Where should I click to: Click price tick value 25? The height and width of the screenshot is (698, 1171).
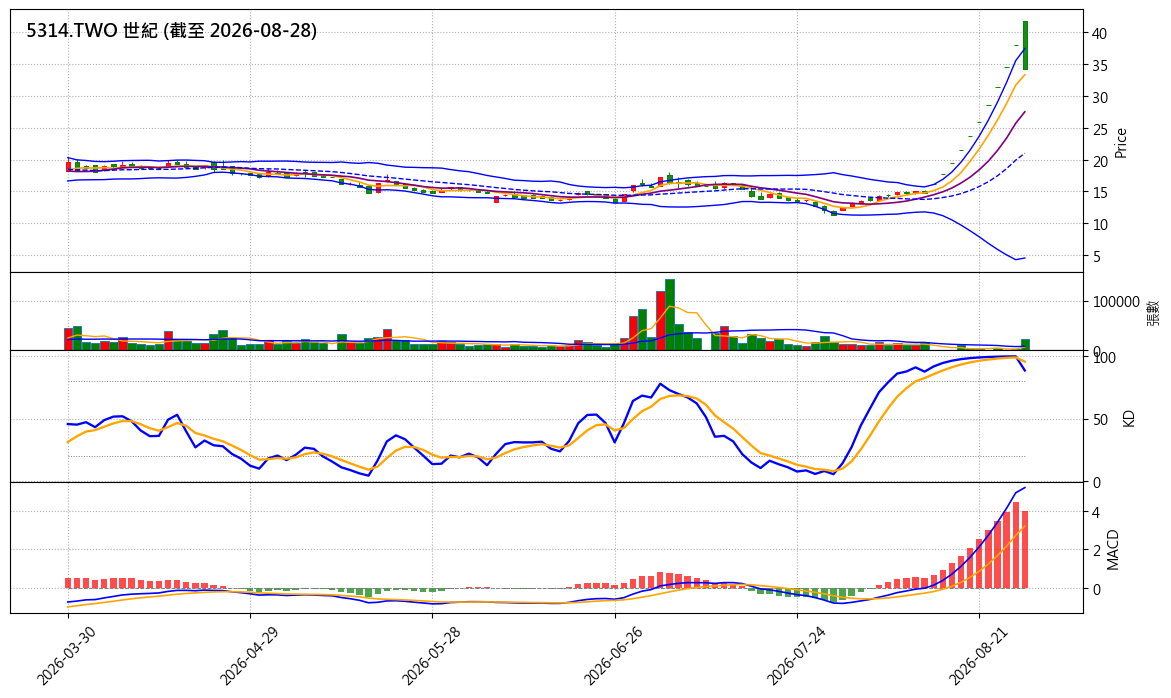(x=1099, y=130)
